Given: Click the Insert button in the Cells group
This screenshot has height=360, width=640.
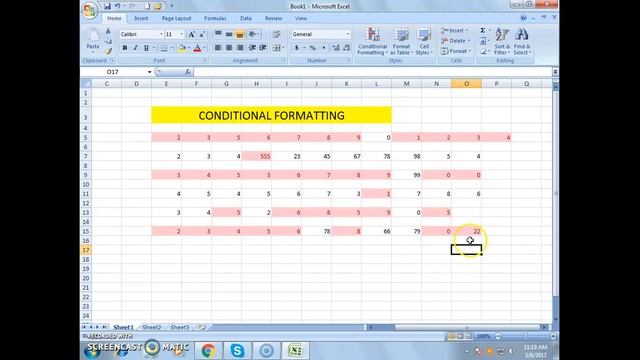Looking at the screenshot, I should (454, 31).
